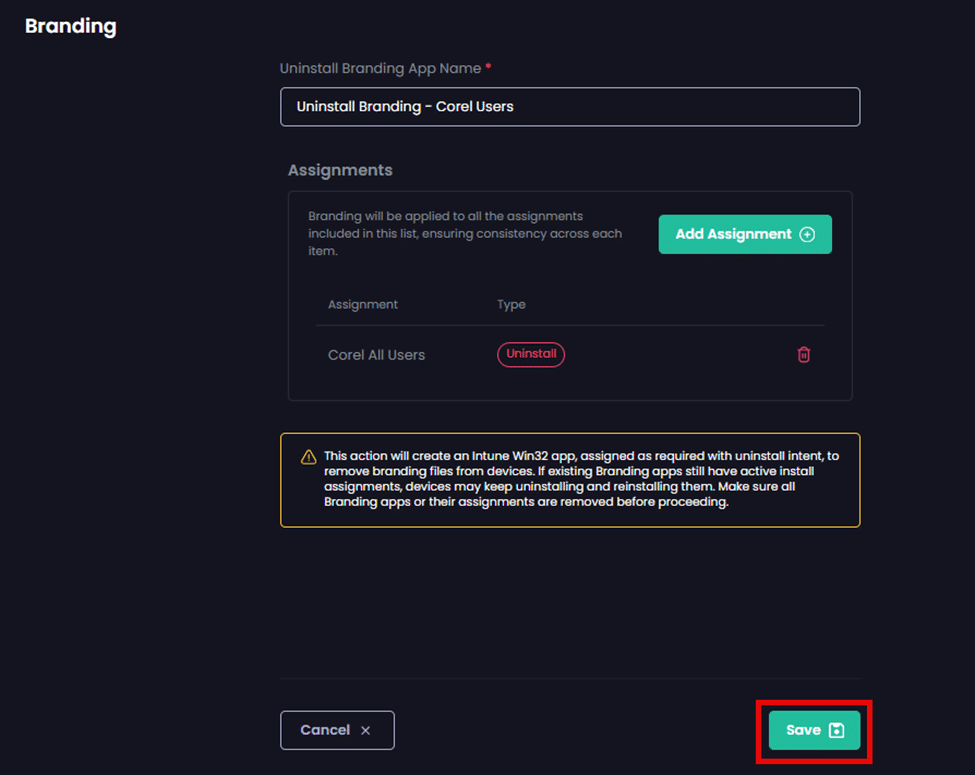Click the floppy disk icon on Save
The image size is (975, 775).
837,730
